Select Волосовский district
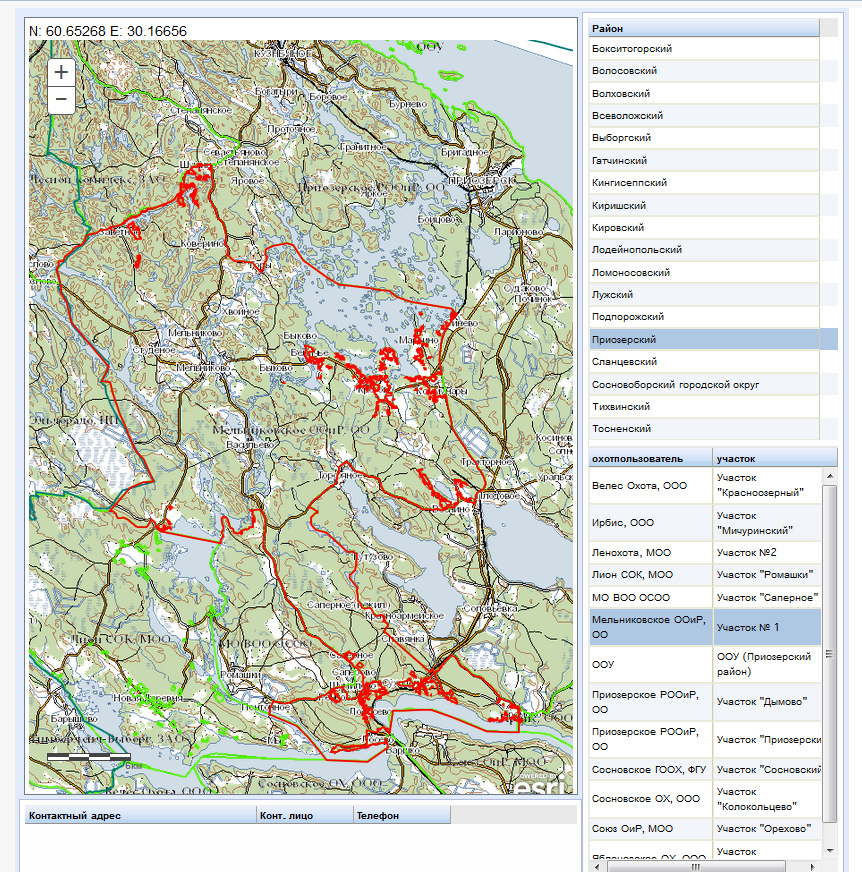This screenshot has height=872, width=862. pos(704,71)
